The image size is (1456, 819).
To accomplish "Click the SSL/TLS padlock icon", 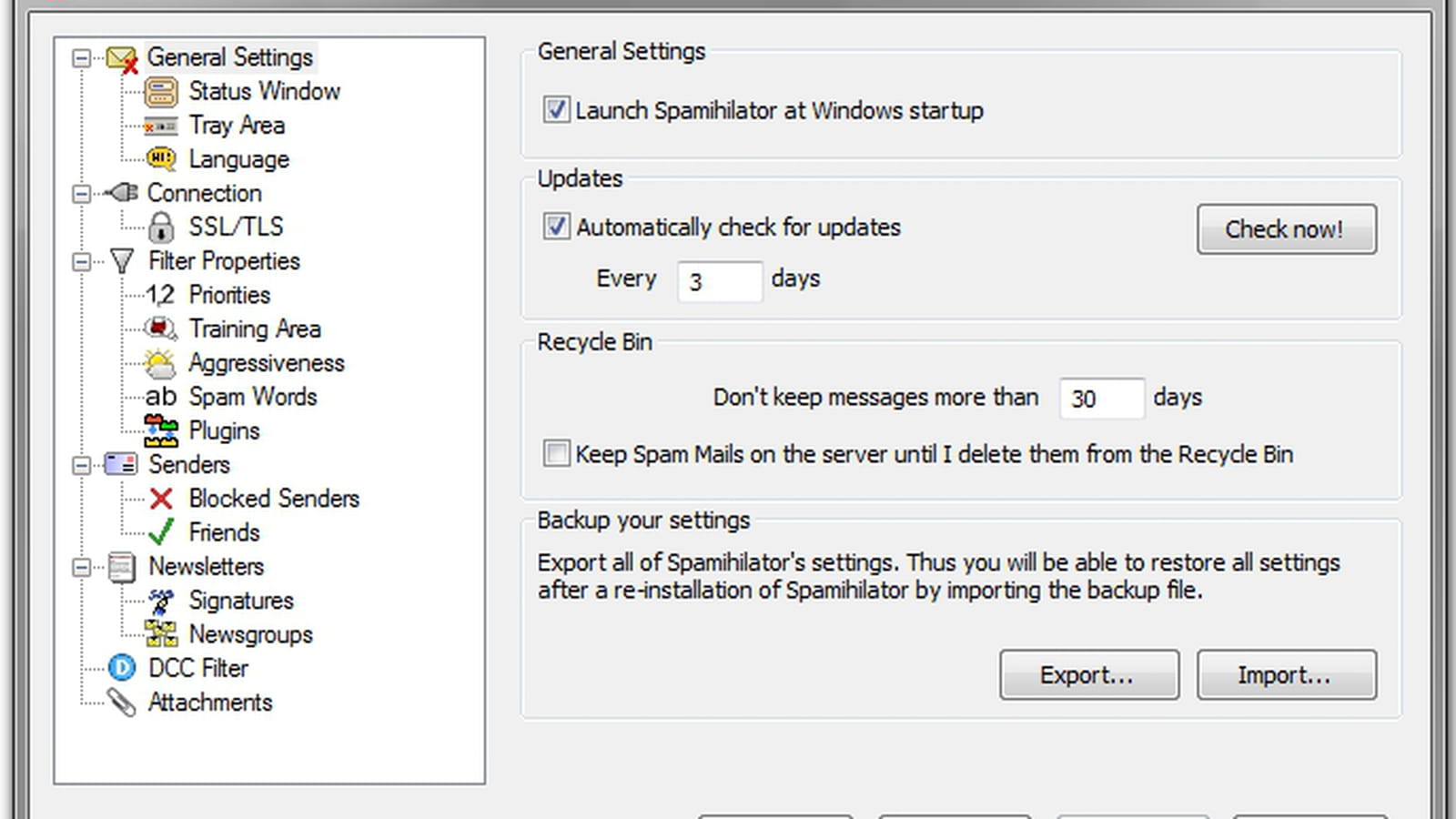I will click(161, 227).
